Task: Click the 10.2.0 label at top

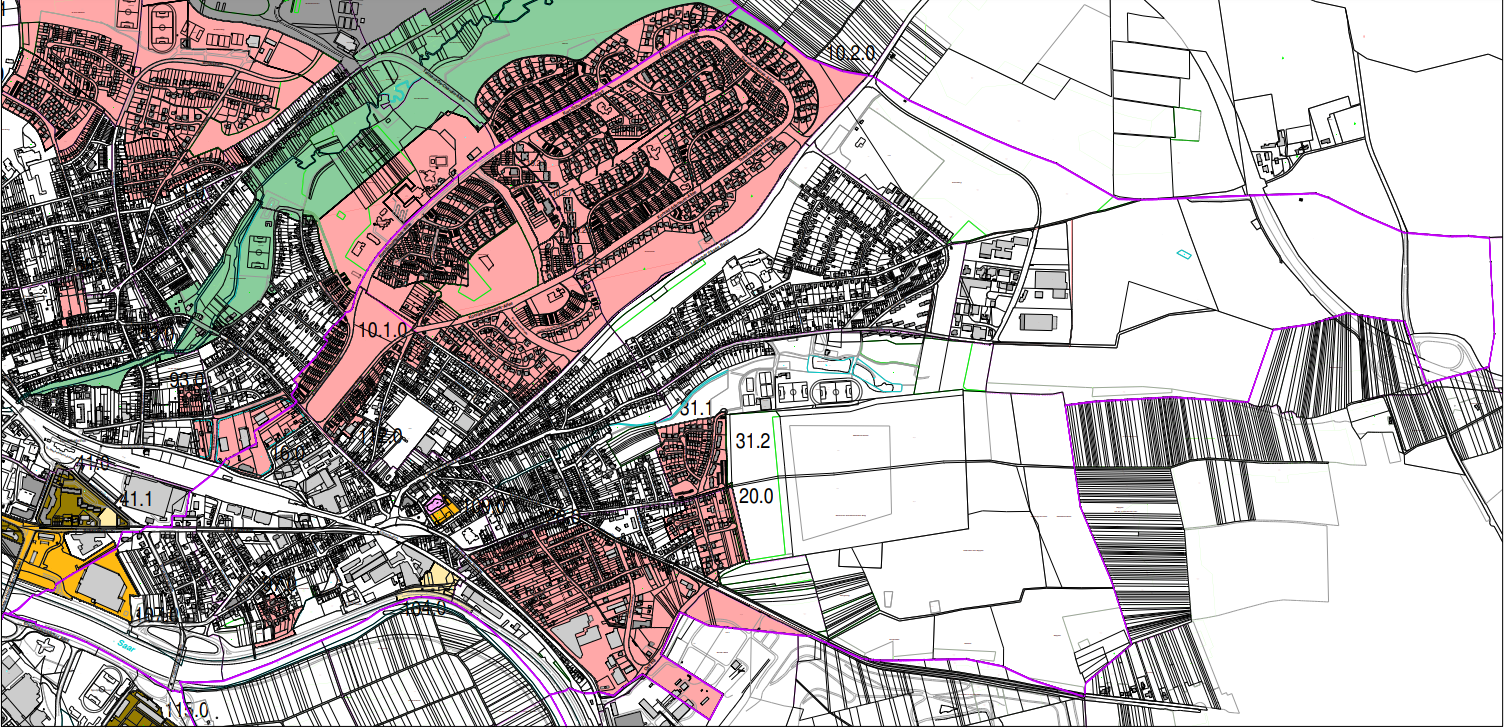Action: tap(852, 52)
